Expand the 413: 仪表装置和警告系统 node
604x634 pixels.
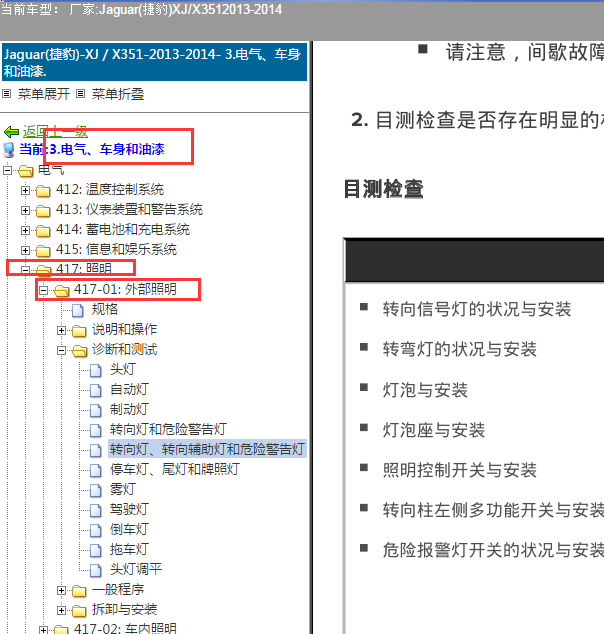25,210
